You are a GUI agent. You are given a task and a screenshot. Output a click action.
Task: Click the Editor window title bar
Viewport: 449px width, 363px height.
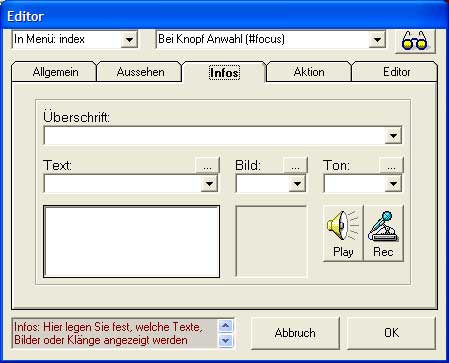point(224,16)
